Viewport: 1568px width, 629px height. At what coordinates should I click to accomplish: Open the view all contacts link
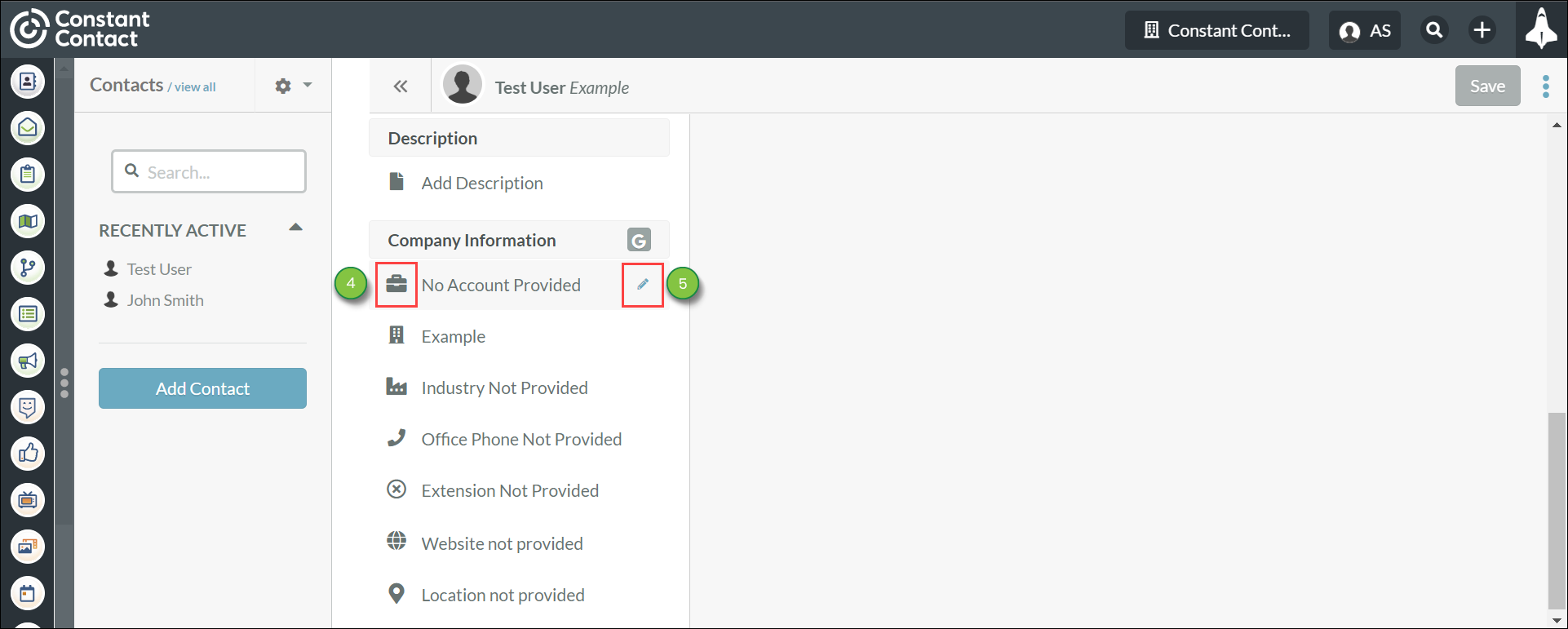195,87
